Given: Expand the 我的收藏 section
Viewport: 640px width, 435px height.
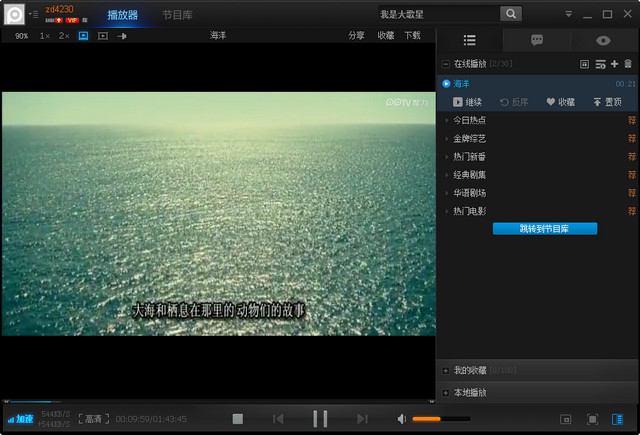Looking at the screenshot, I should click(446, 371).
